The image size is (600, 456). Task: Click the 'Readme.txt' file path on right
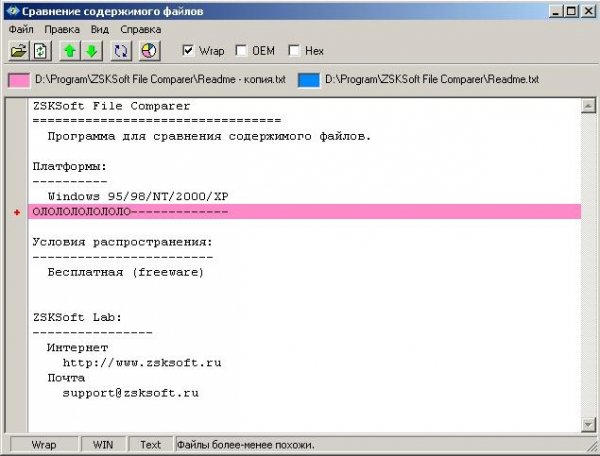[432, 79]
